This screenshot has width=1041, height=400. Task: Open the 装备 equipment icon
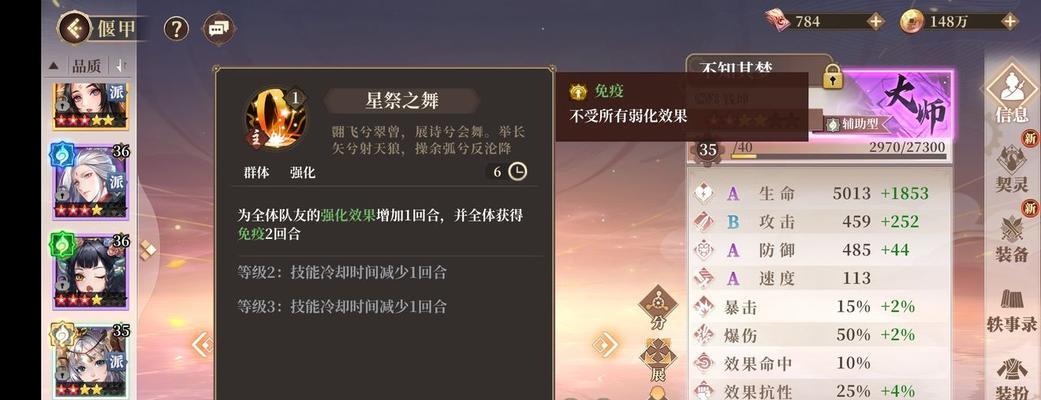point(1012,237)
